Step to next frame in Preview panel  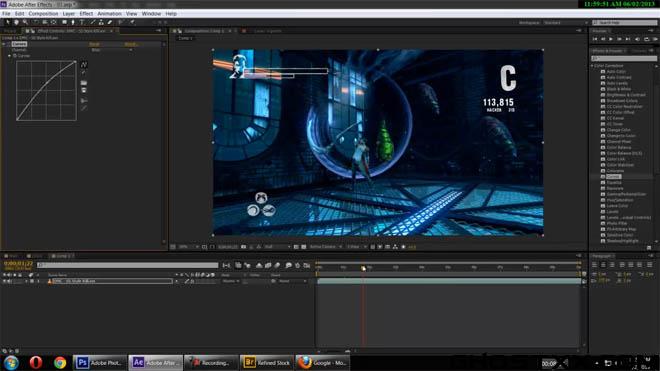click(x=619, y=39)
